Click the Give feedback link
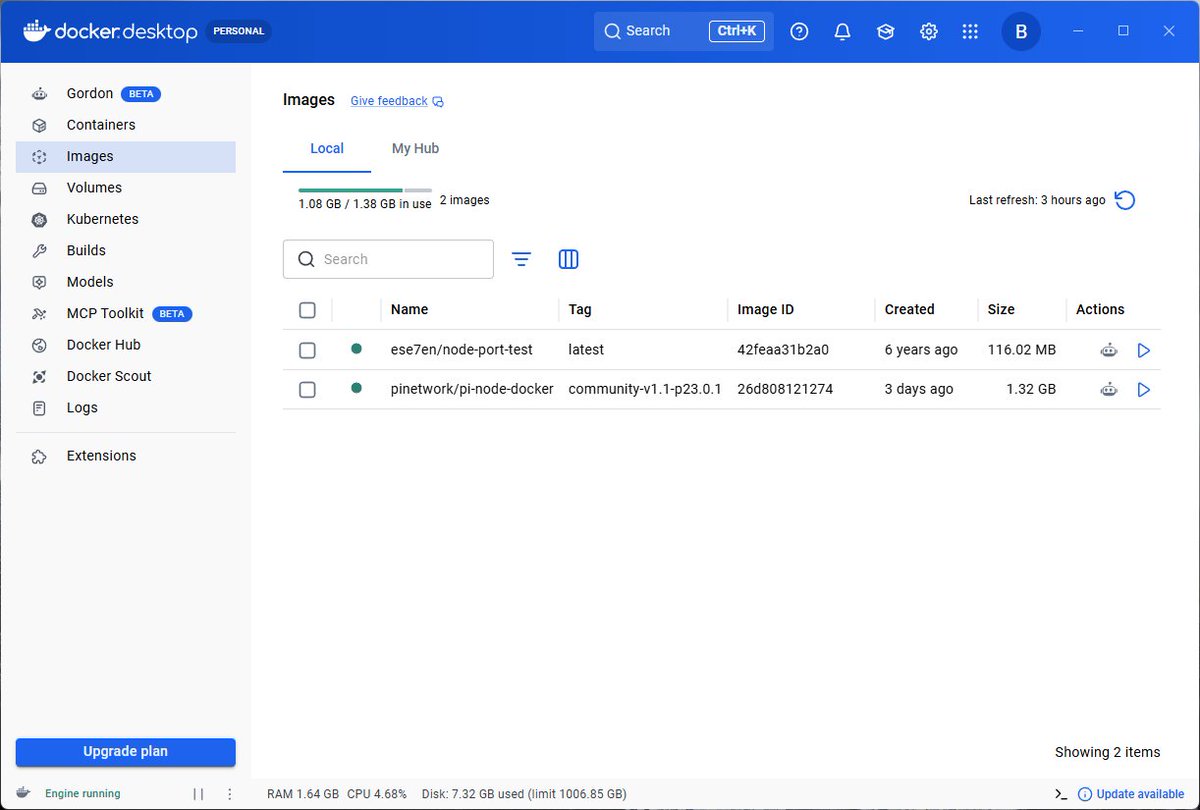Screen dimensions: 1200x810 coord(397,102)
